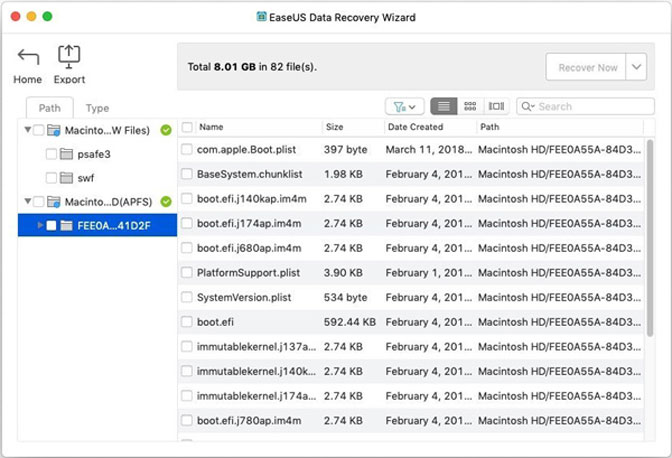Viewport: 672px width, 458px height.
Task: Switch to grid thumbnail view icon
Action: point(470,106)
